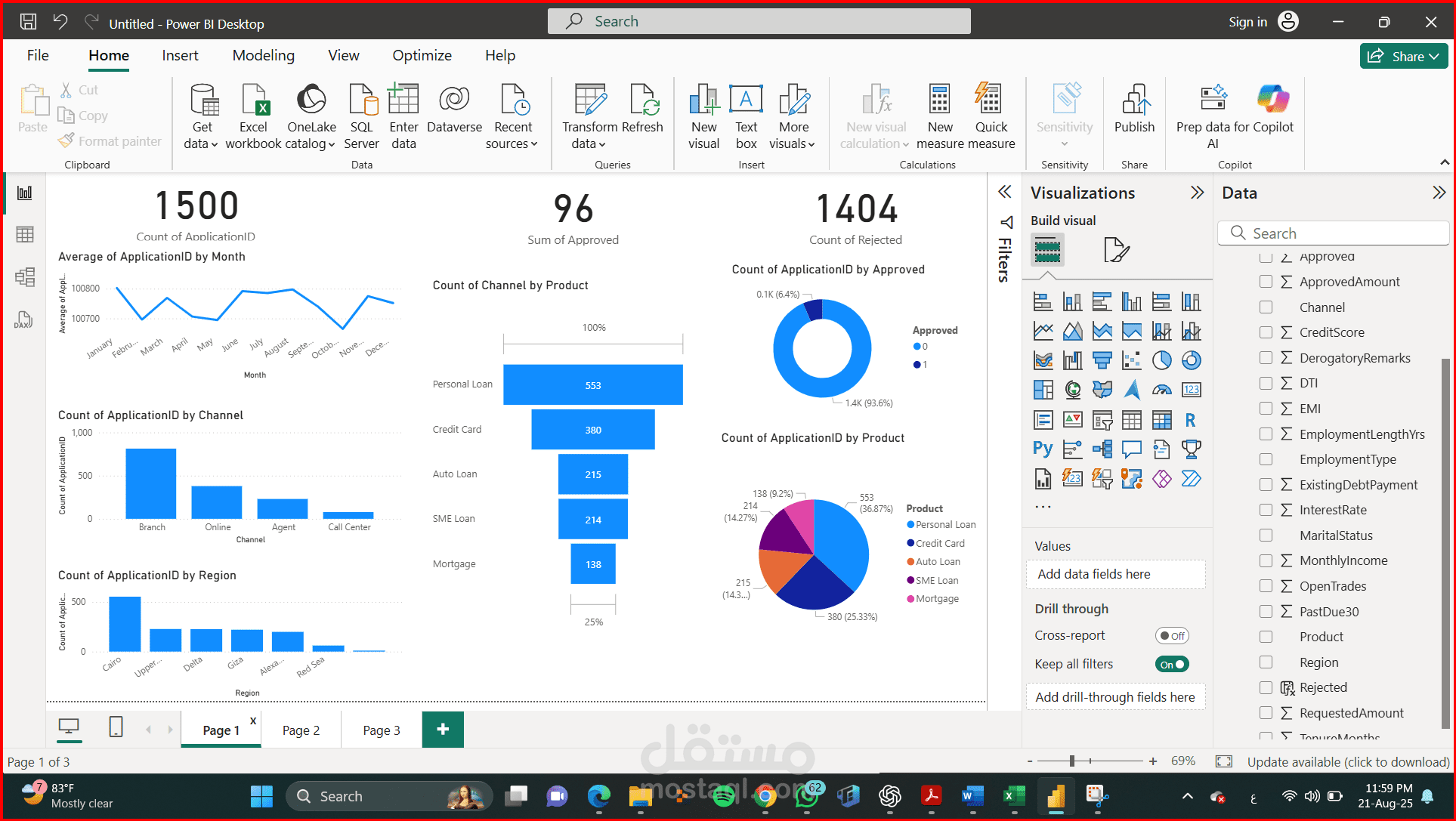Add a new page with plus button
This screenshot has height=821, width=1456.
click(x=443, y=730)
